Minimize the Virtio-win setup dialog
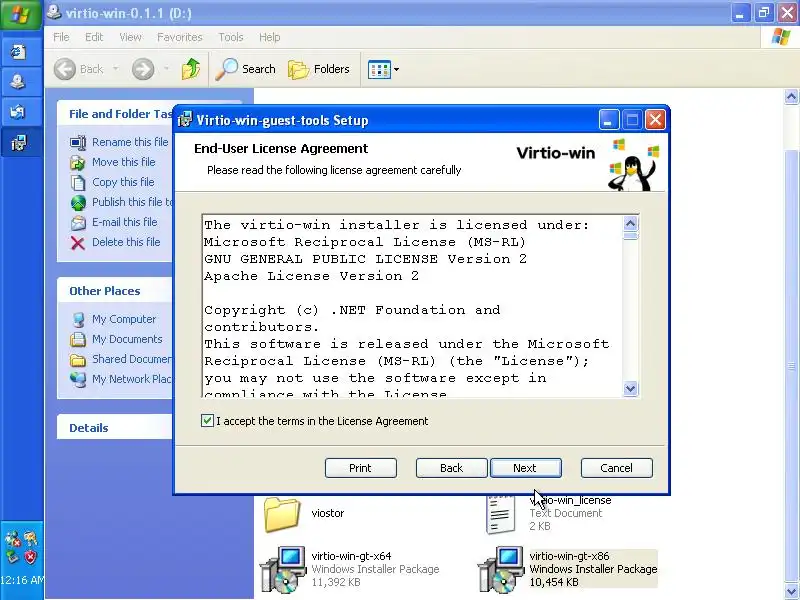The image size is (800, 600). click(x=609, y=120)
